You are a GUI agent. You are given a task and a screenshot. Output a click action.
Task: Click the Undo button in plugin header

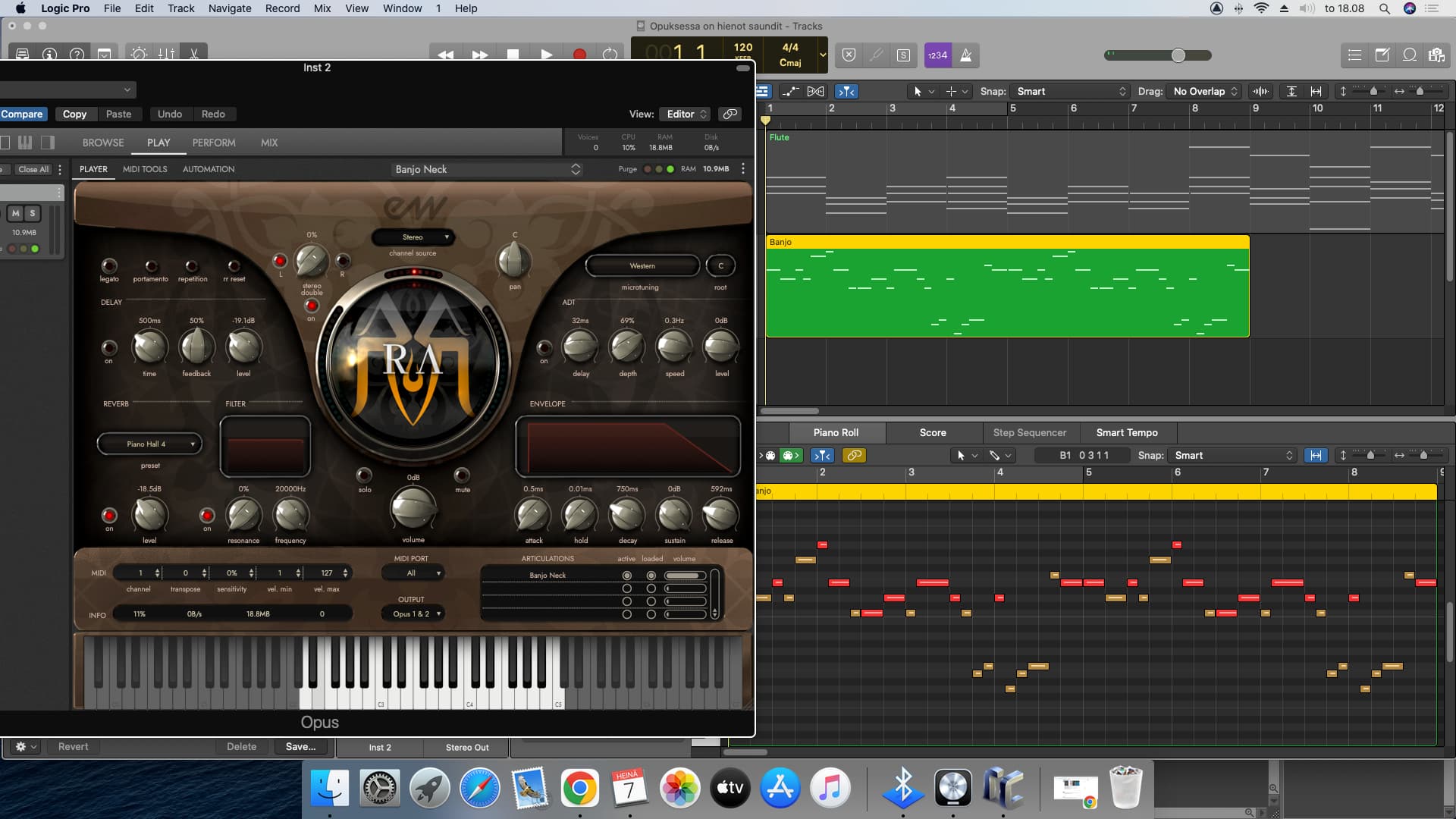pos(170,114)
